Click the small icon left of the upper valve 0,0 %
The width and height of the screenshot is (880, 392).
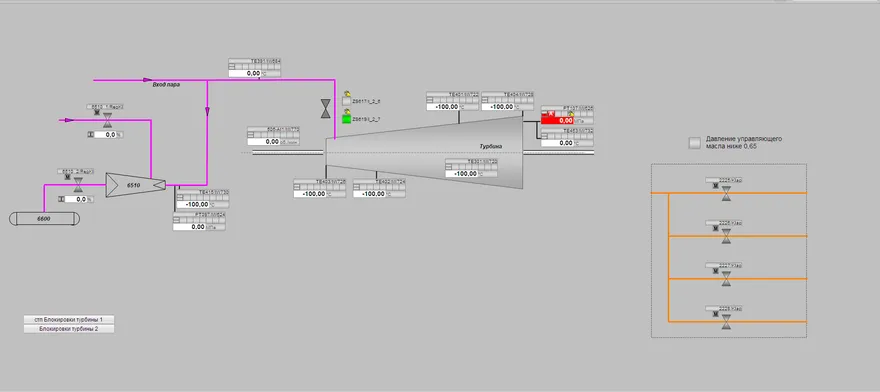point(91,135)
